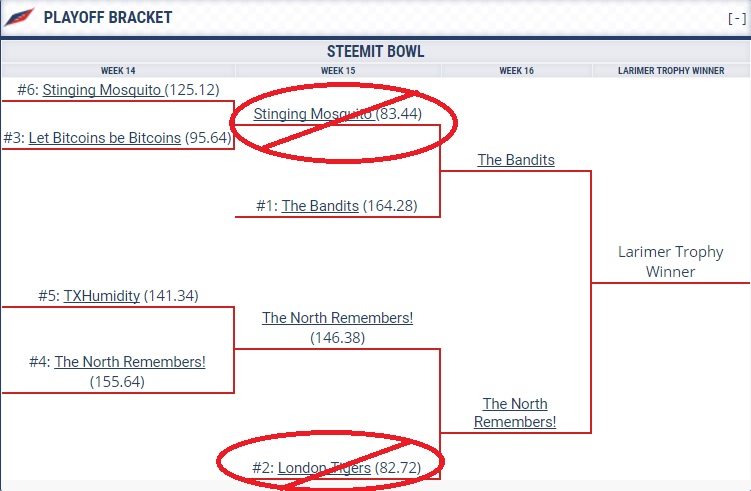751x491 pixels.
Task: Click the Week 14 column header
Action: click(x=118, y=71)
